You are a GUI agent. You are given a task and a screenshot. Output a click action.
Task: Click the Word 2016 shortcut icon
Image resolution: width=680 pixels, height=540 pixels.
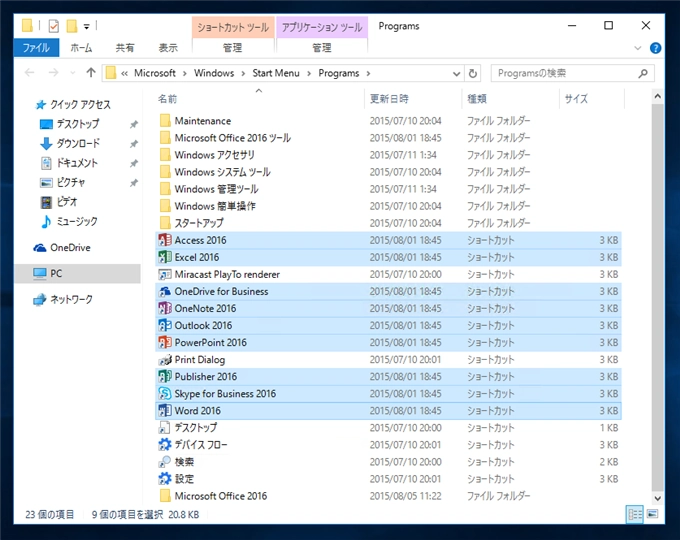[x=165, y=410]
